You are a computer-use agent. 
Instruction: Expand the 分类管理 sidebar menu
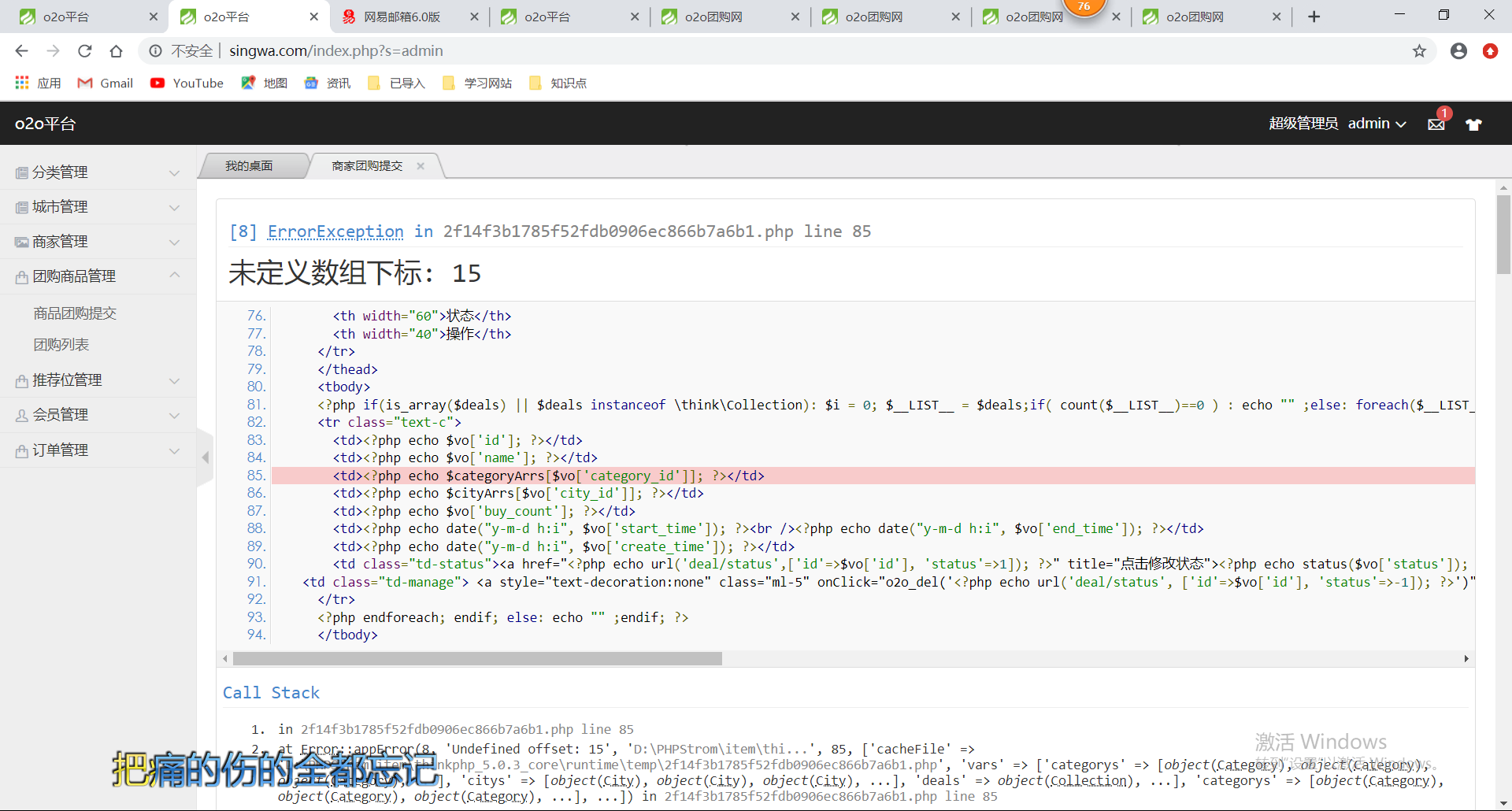click(x=98, y=172)
